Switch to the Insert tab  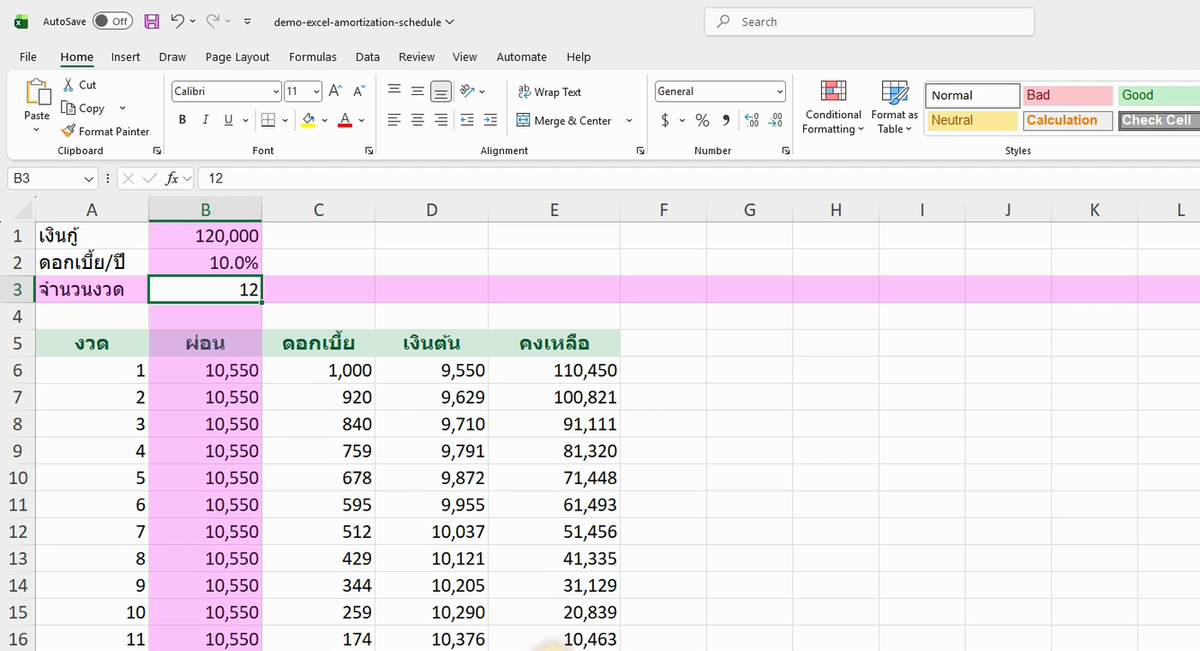pyautogui.click(x=126, y=57)
